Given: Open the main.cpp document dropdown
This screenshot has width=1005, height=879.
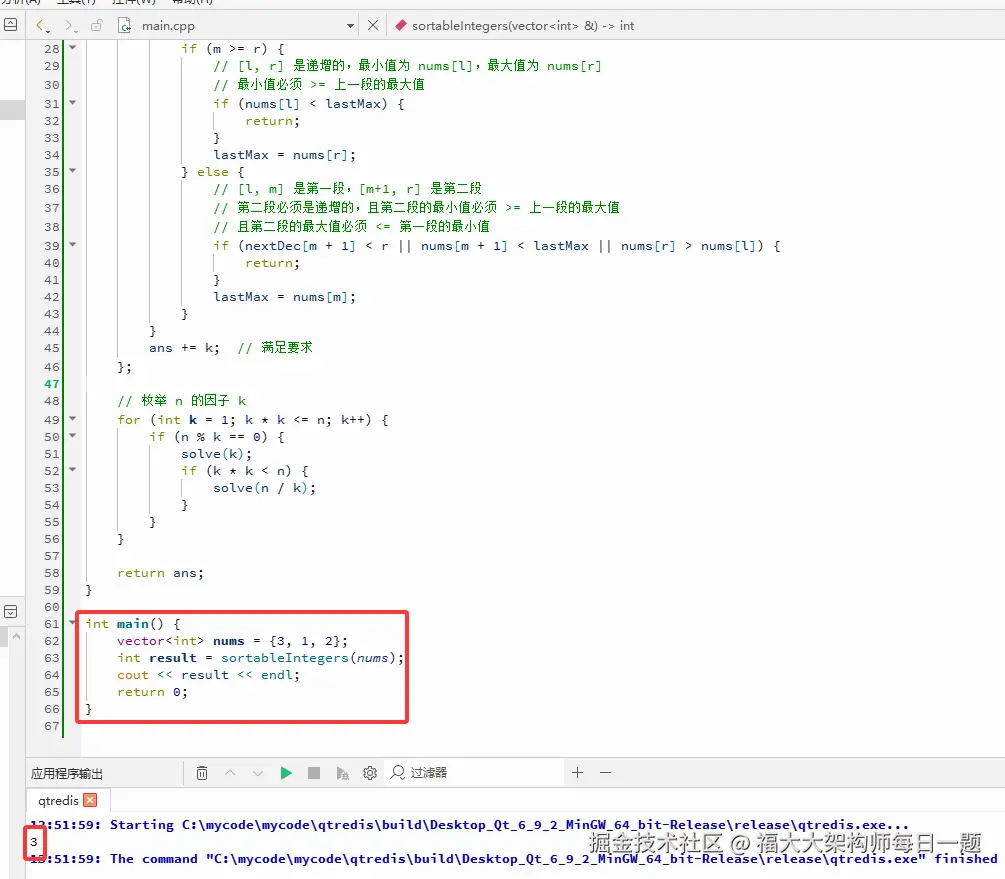Looking at the screenshot, I should 350,26.
